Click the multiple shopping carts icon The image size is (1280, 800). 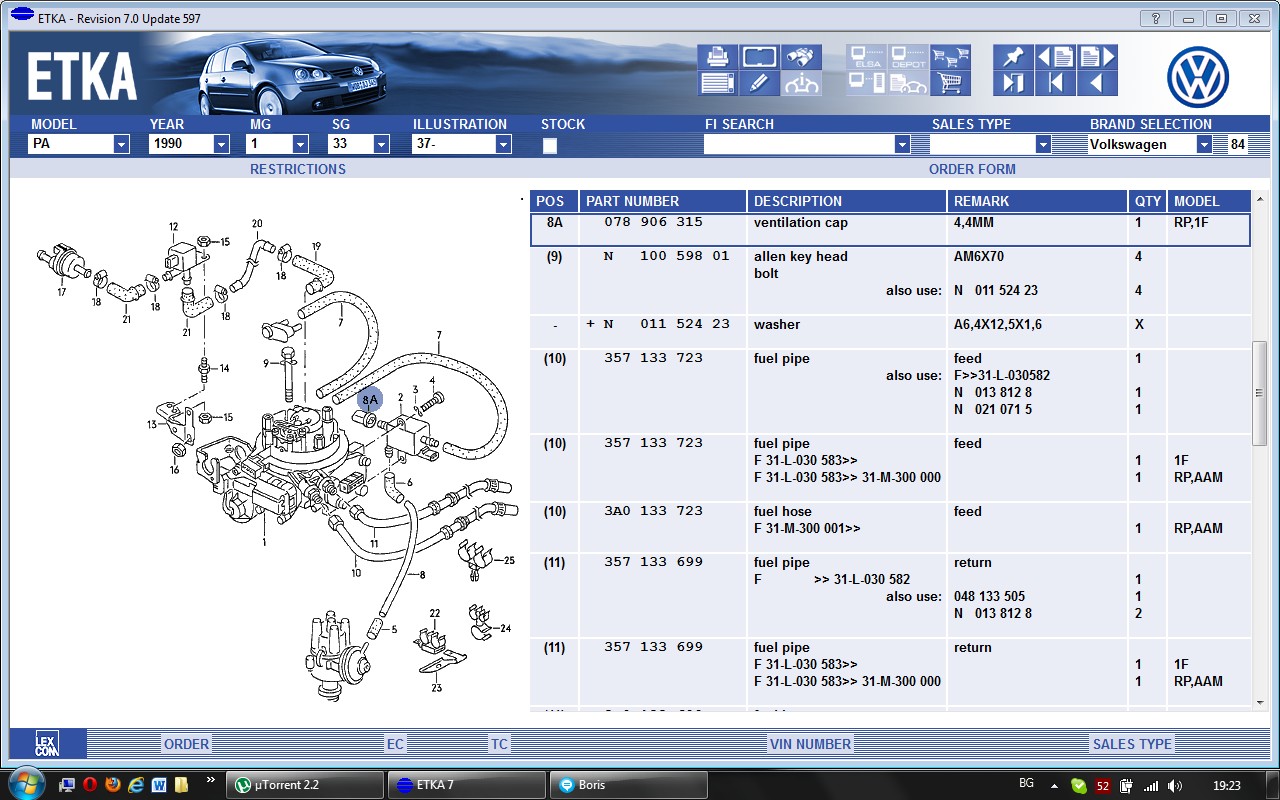tap(950, 57)
